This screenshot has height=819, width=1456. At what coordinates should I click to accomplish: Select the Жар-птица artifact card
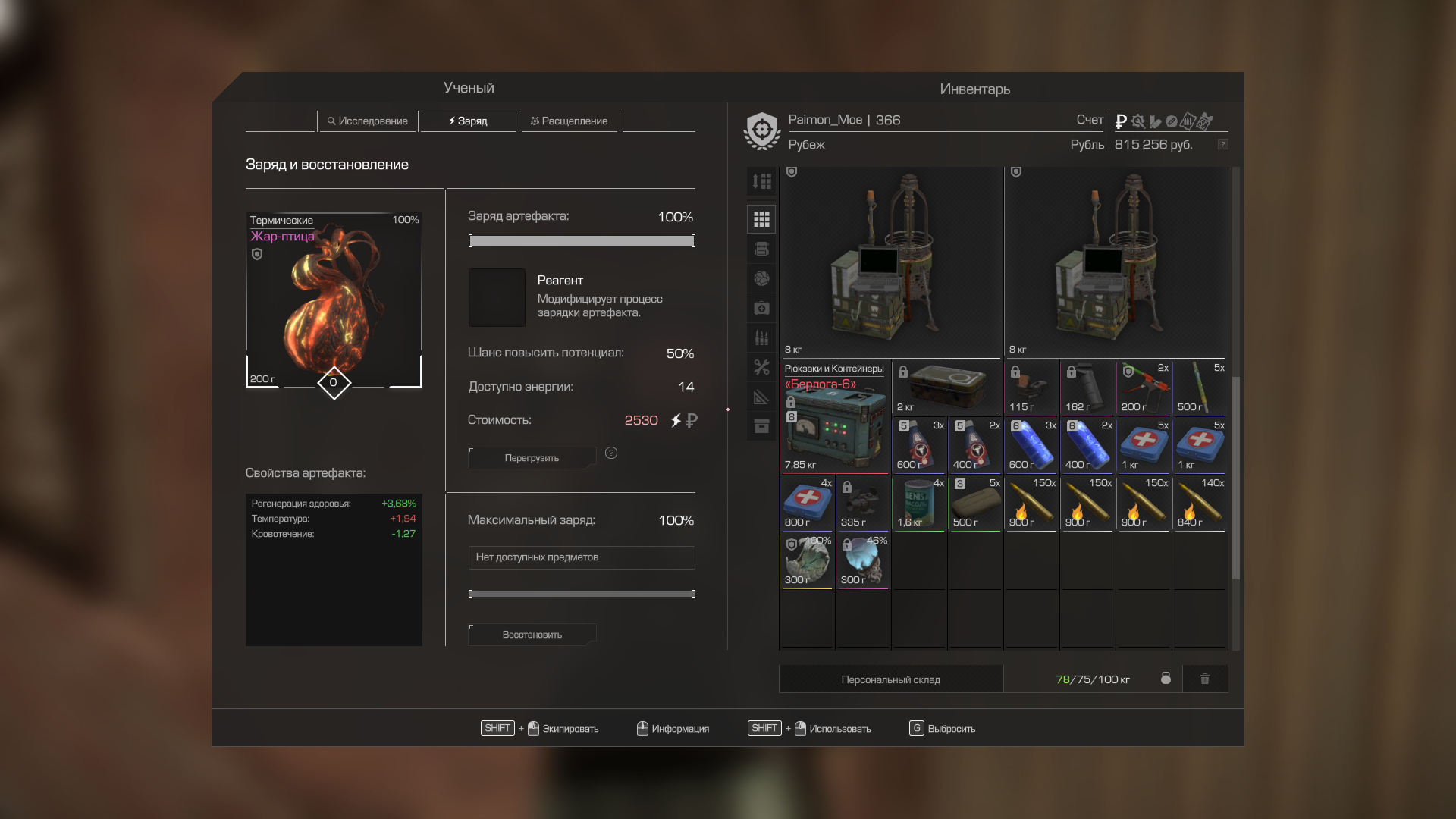[334, 300]
